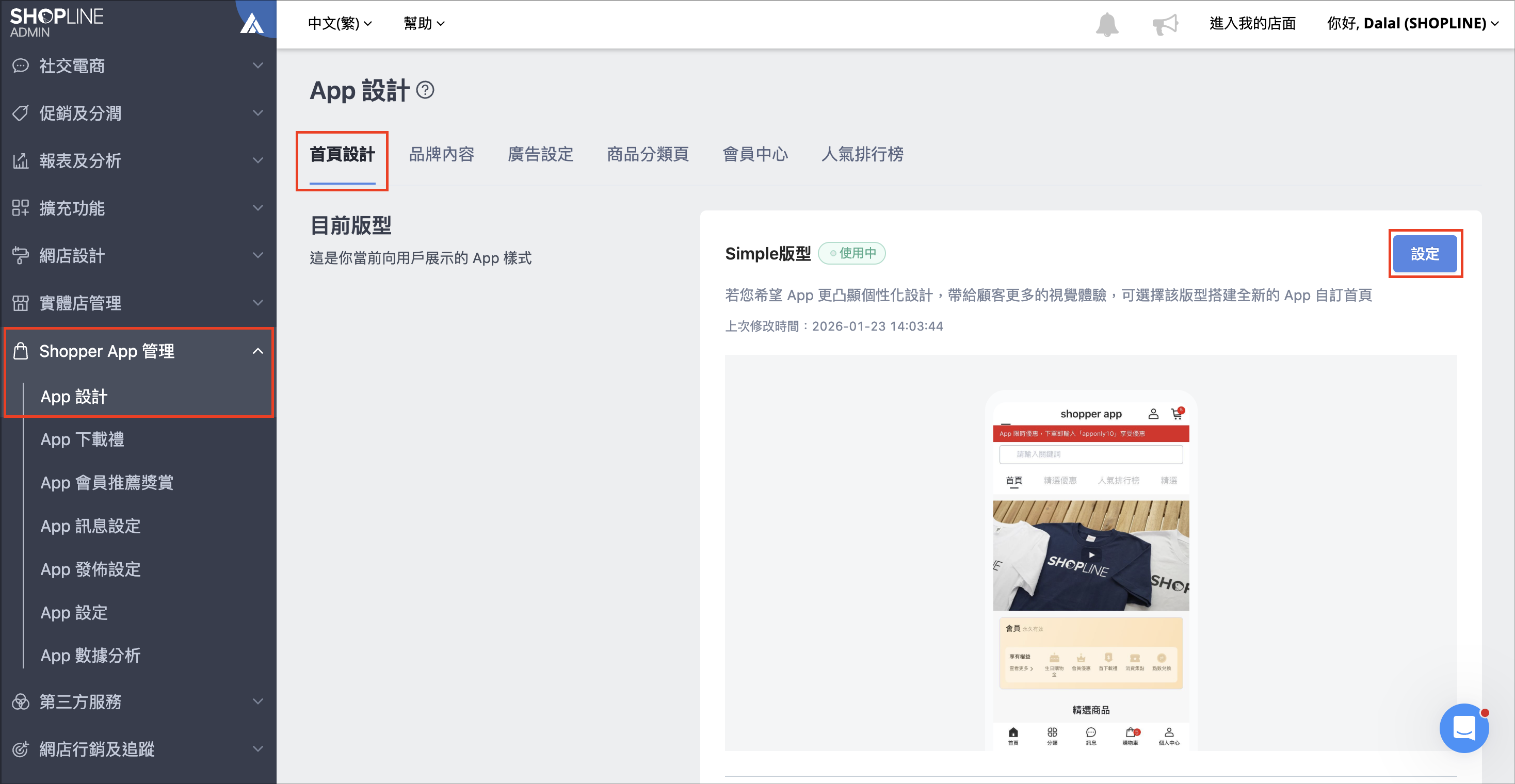
Task: Click the preview's bottom 個人中心 icon
Action: (1169, 736)
